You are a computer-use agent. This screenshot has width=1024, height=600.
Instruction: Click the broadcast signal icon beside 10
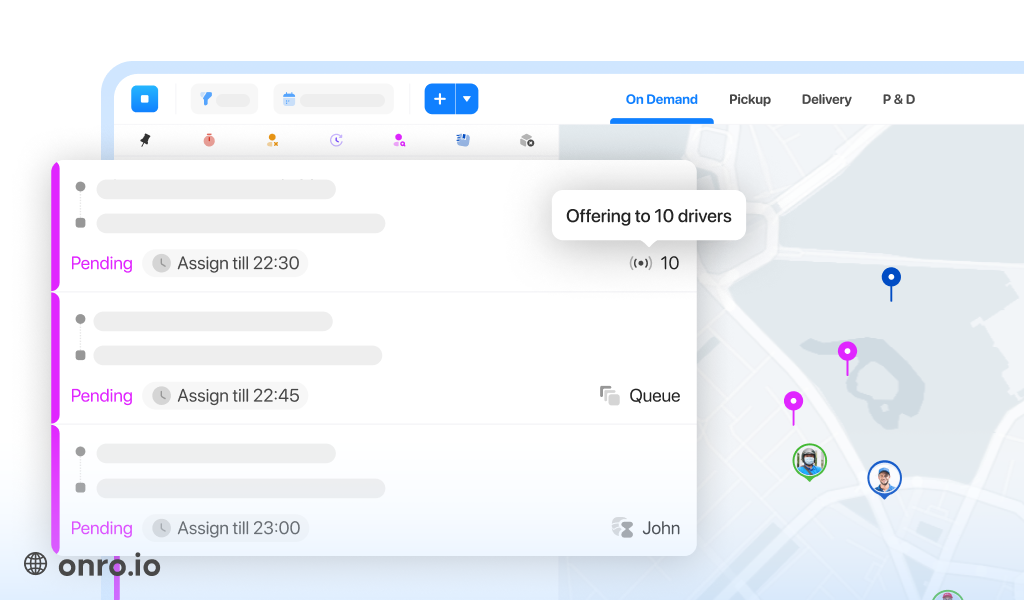641,263
